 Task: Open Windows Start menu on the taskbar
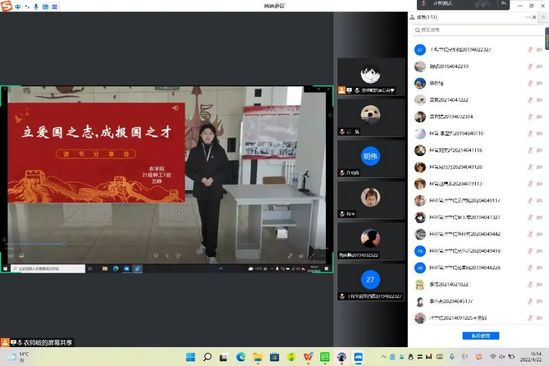190,357
